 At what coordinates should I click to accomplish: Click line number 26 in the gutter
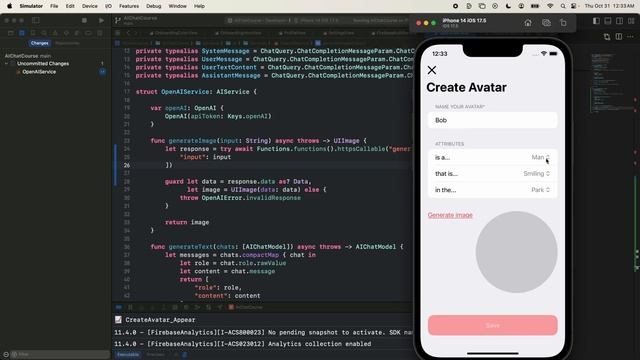click(127, 165)
